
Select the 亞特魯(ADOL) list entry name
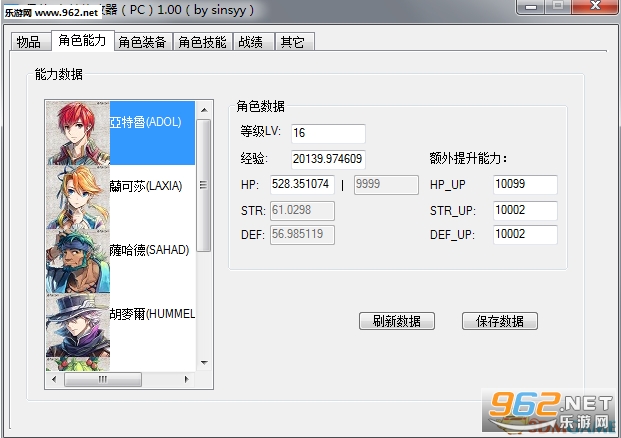point(145,122)
